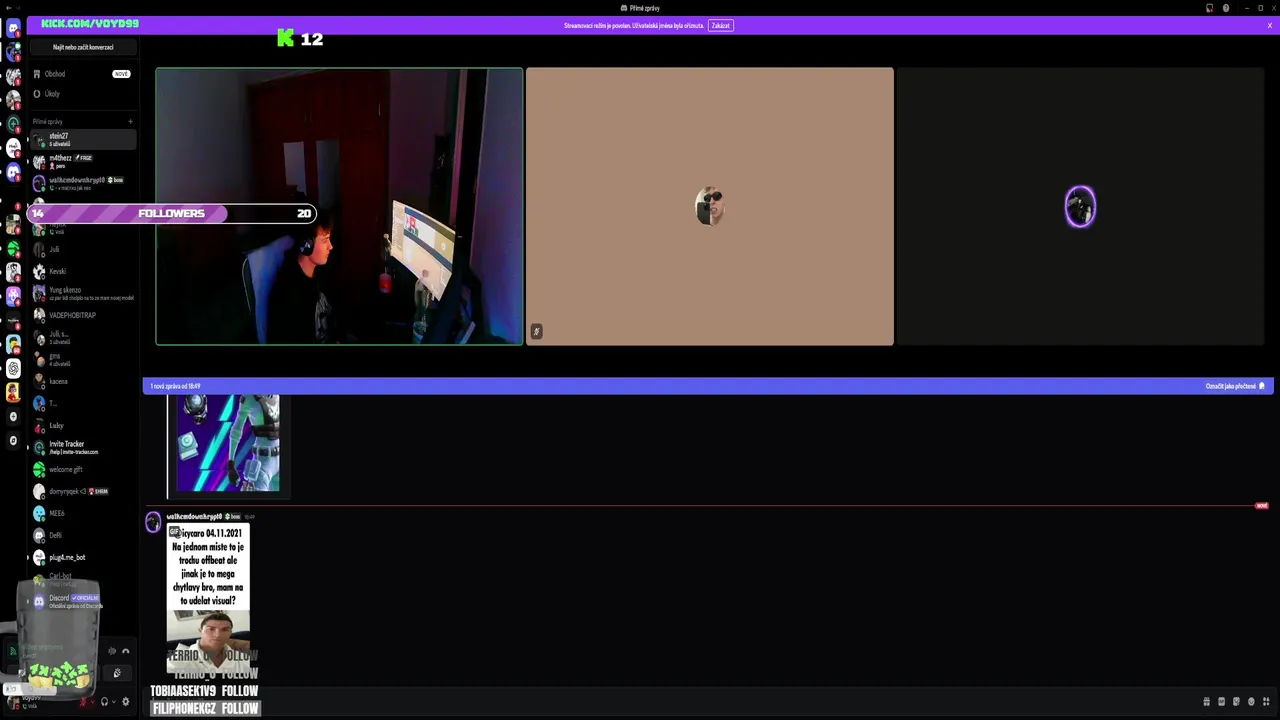This screenshot has width=1280, height=720.
Task: Open the plug4.me_bot conversation
Action: (x=84, y=557)
